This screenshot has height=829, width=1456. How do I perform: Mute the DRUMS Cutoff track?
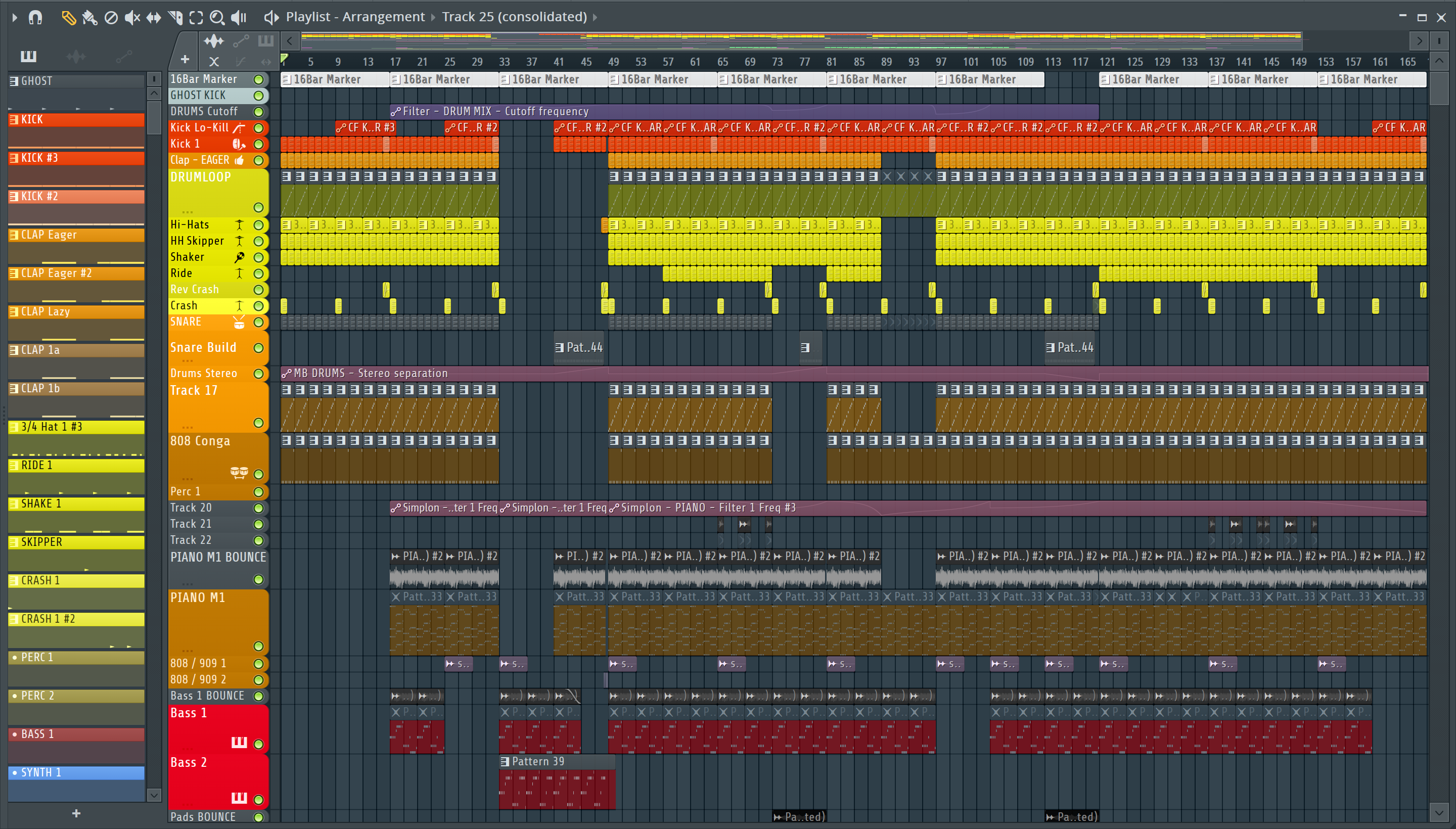(258, 112)
